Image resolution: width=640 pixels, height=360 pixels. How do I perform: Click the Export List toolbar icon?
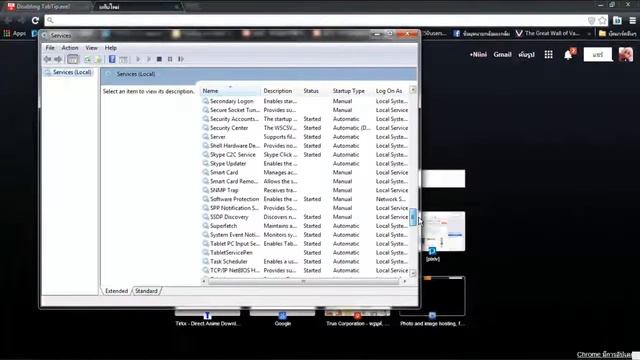pyautogui.click(x=98, y=59)
